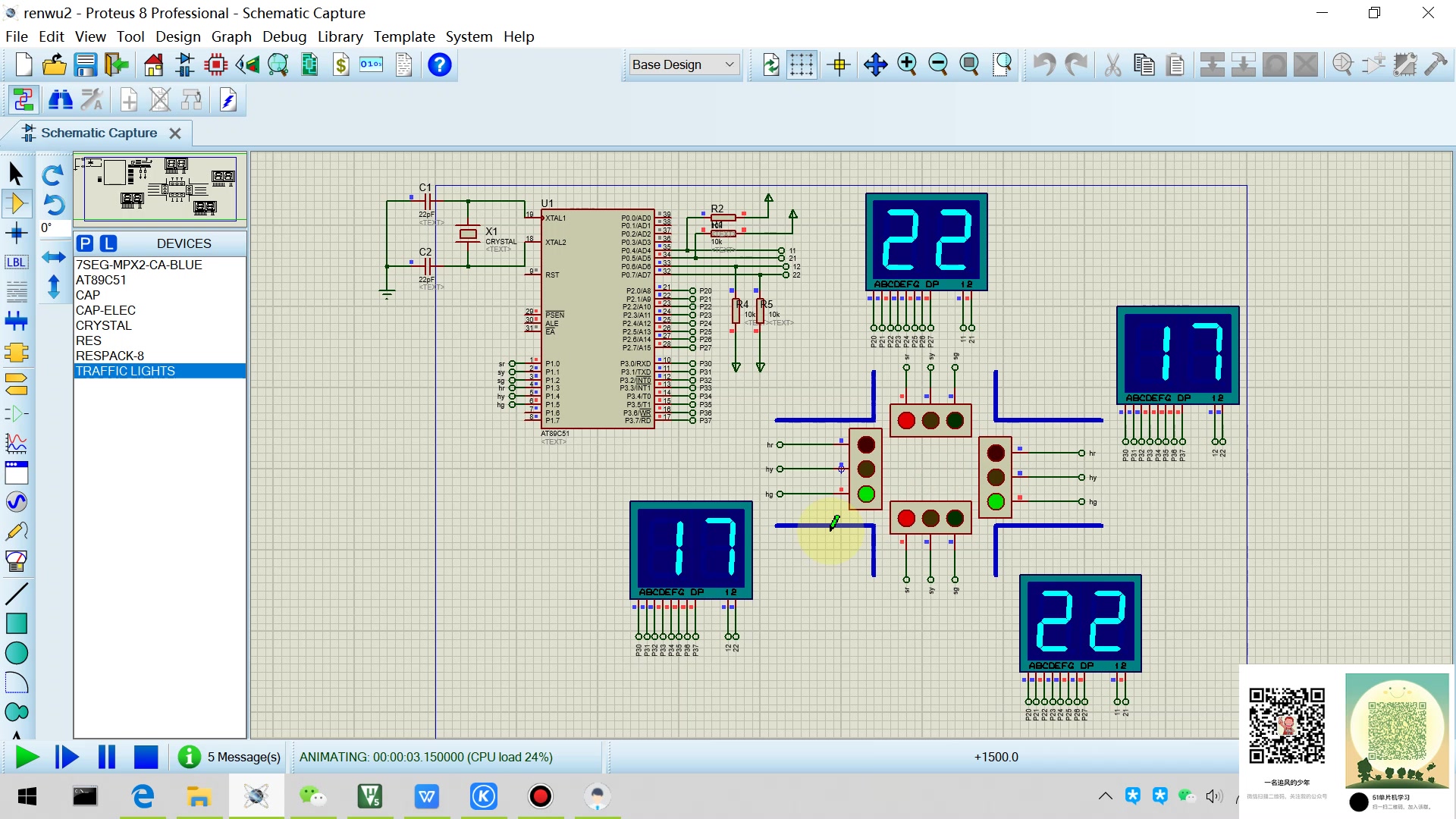Click the Zoom In tool
This screenshot has width=1456, height=819.
(907, 64)
